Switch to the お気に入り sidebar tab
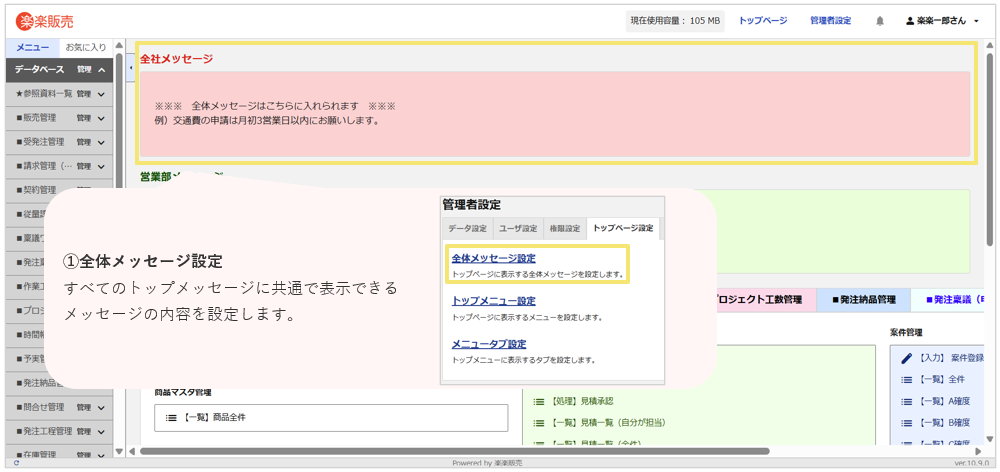Viewport: 1000px width, 472px height. coord(85,47)
